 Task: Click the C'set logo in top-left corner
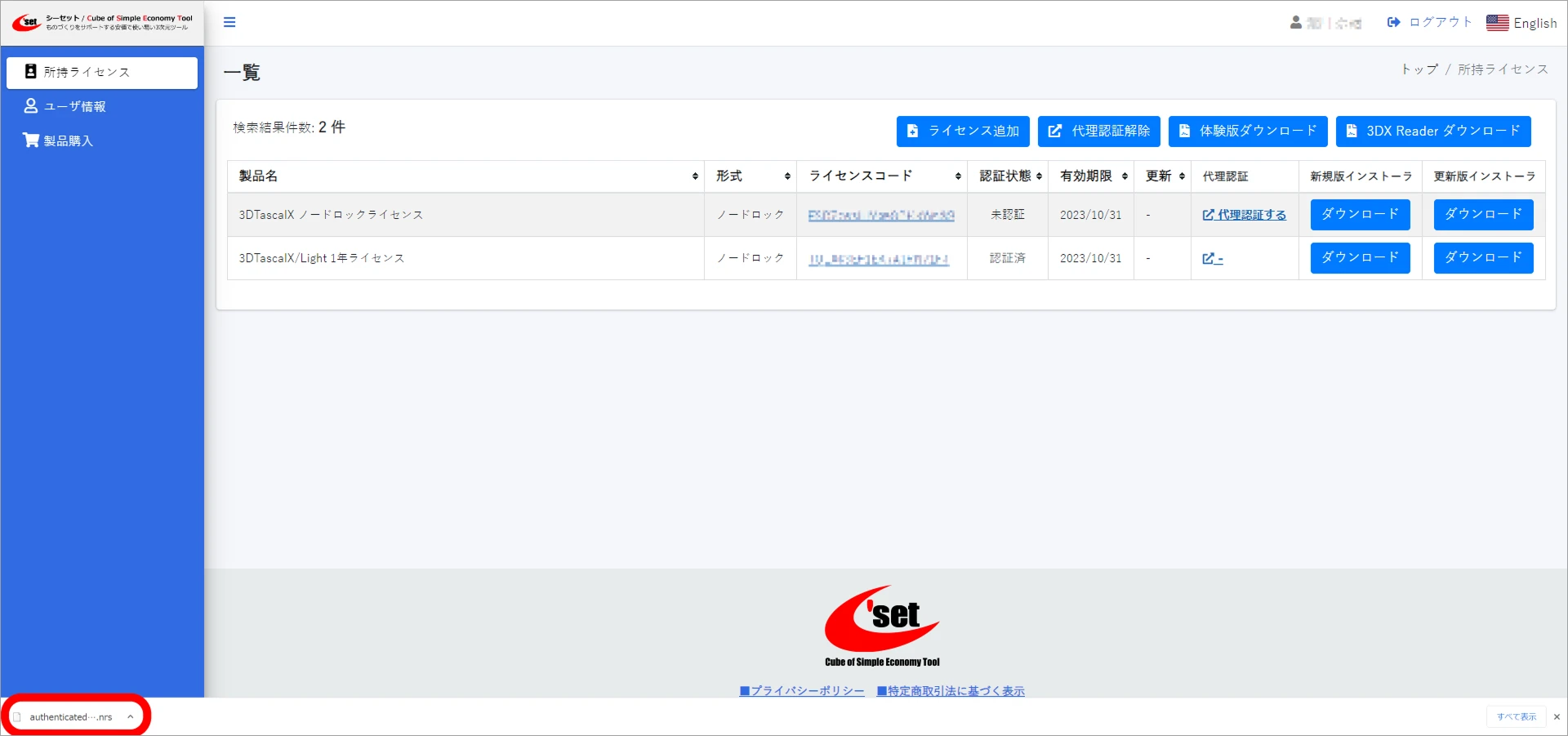(x=26, y=22)
